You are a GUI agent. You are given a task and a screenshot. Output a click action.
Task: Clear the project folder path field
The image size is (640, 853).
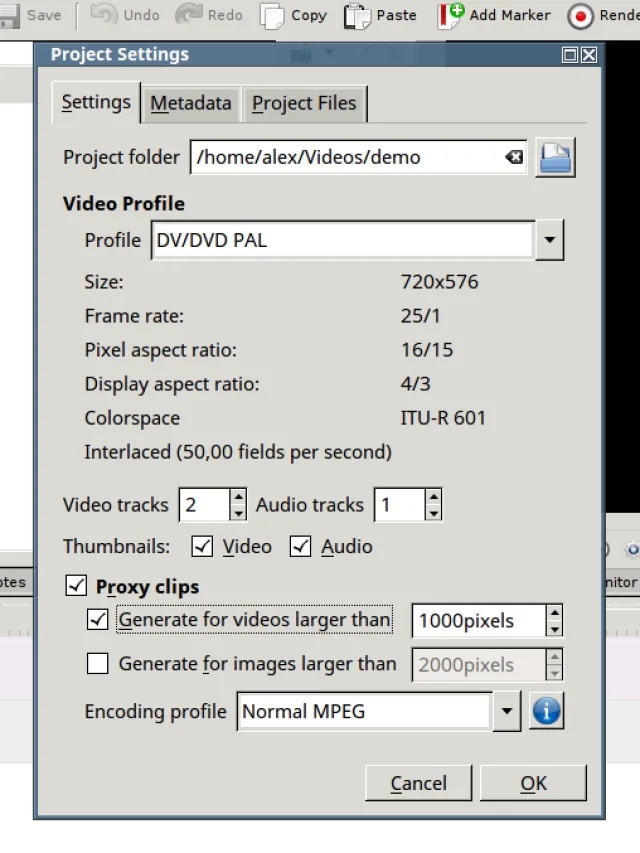pos(514,157)
